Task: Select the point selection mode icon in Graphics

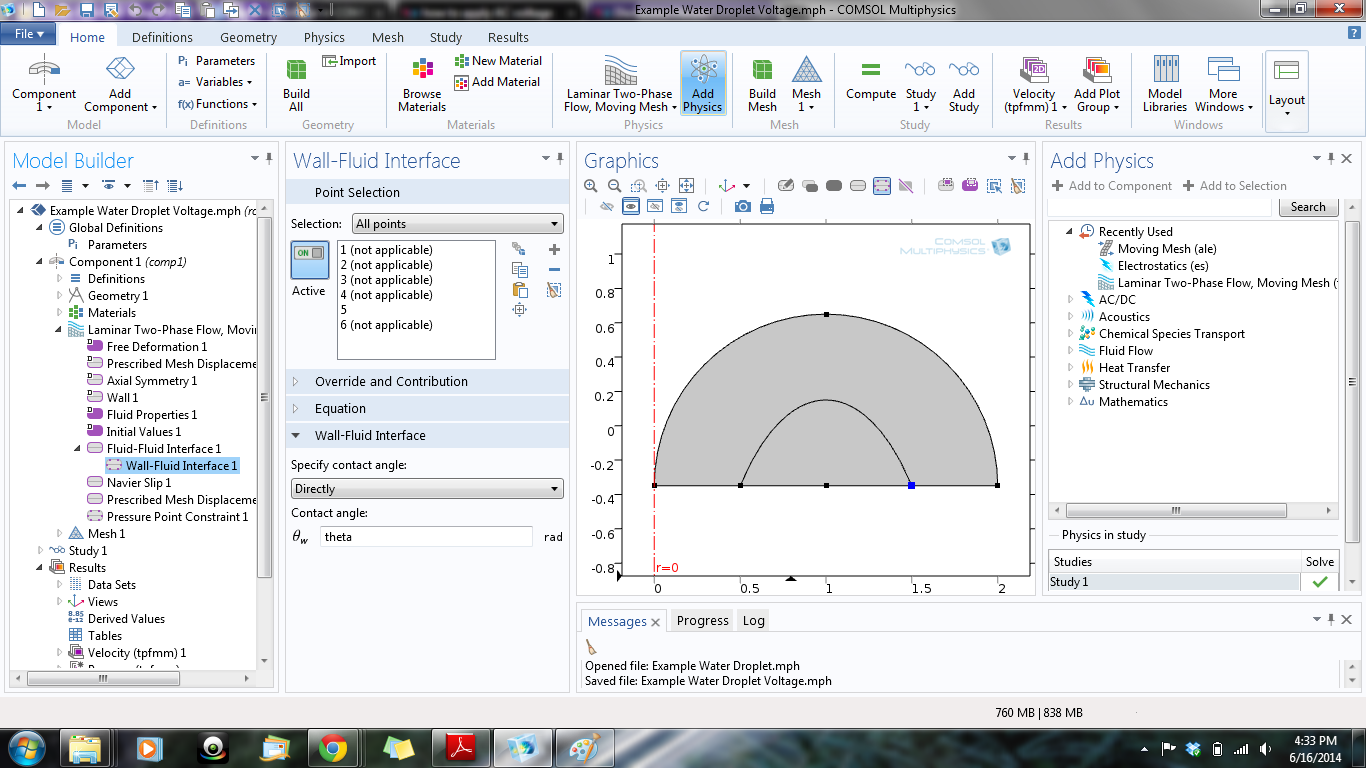Action: tap(882, 186)
